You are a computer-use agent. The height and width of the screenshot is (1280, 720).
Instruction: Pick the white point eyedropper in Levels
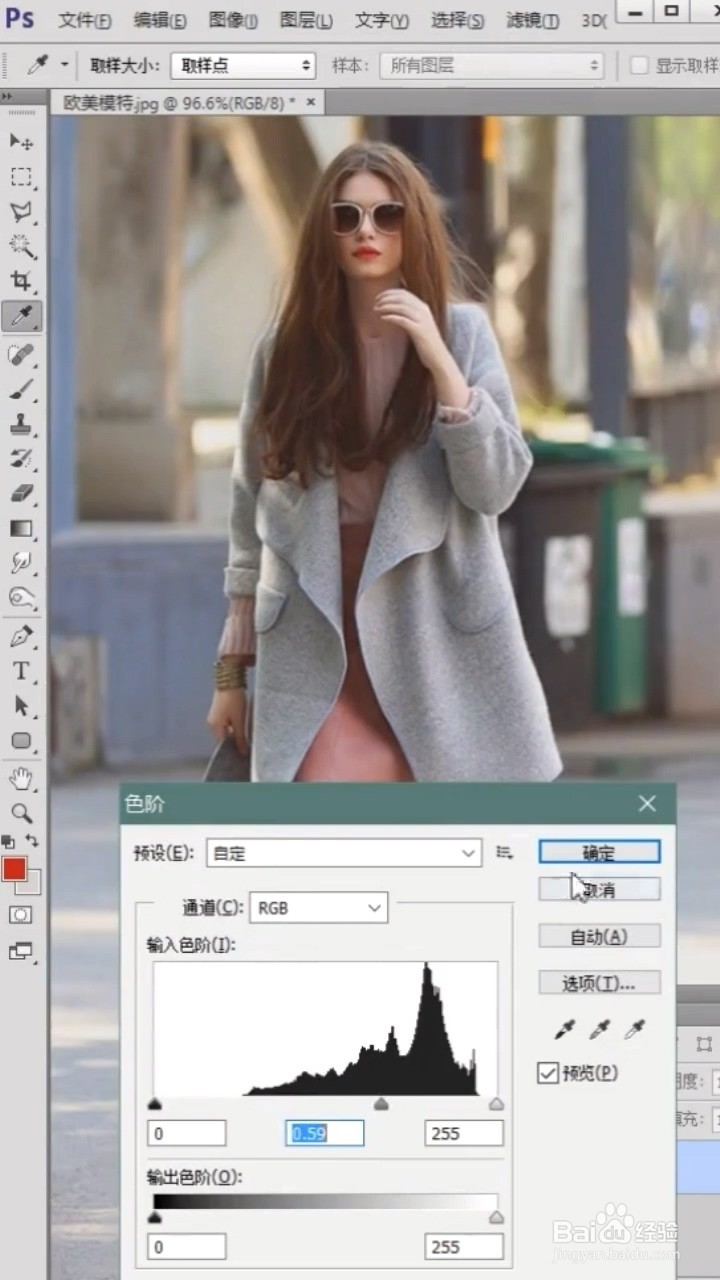(634, 1029)
